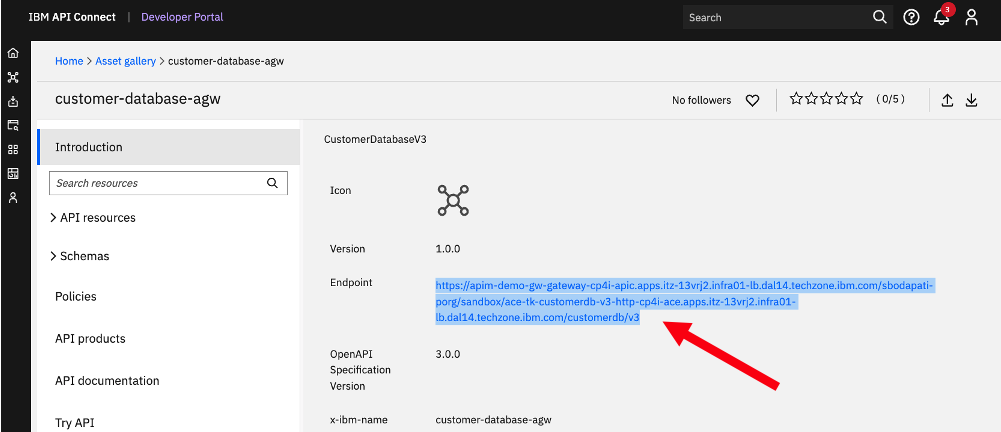
Task: Click No followers text
Action: [x=702, y=100]
